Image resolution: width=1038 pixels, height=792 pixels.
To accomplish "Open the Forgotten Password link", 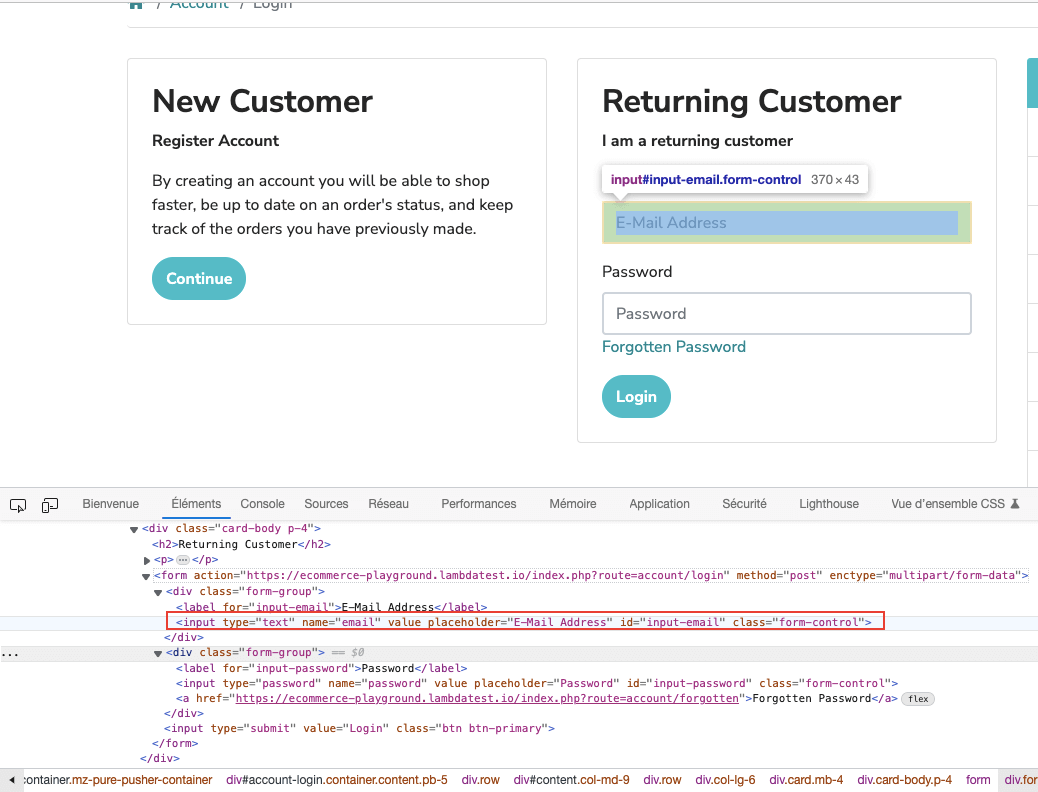I will click(x=673, y=347).
